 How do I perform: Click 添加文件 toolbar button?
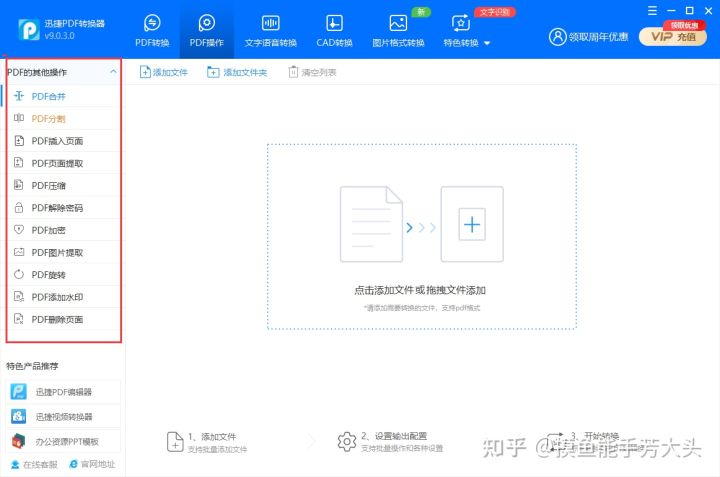pyautogui.click(x=164, y=72)
